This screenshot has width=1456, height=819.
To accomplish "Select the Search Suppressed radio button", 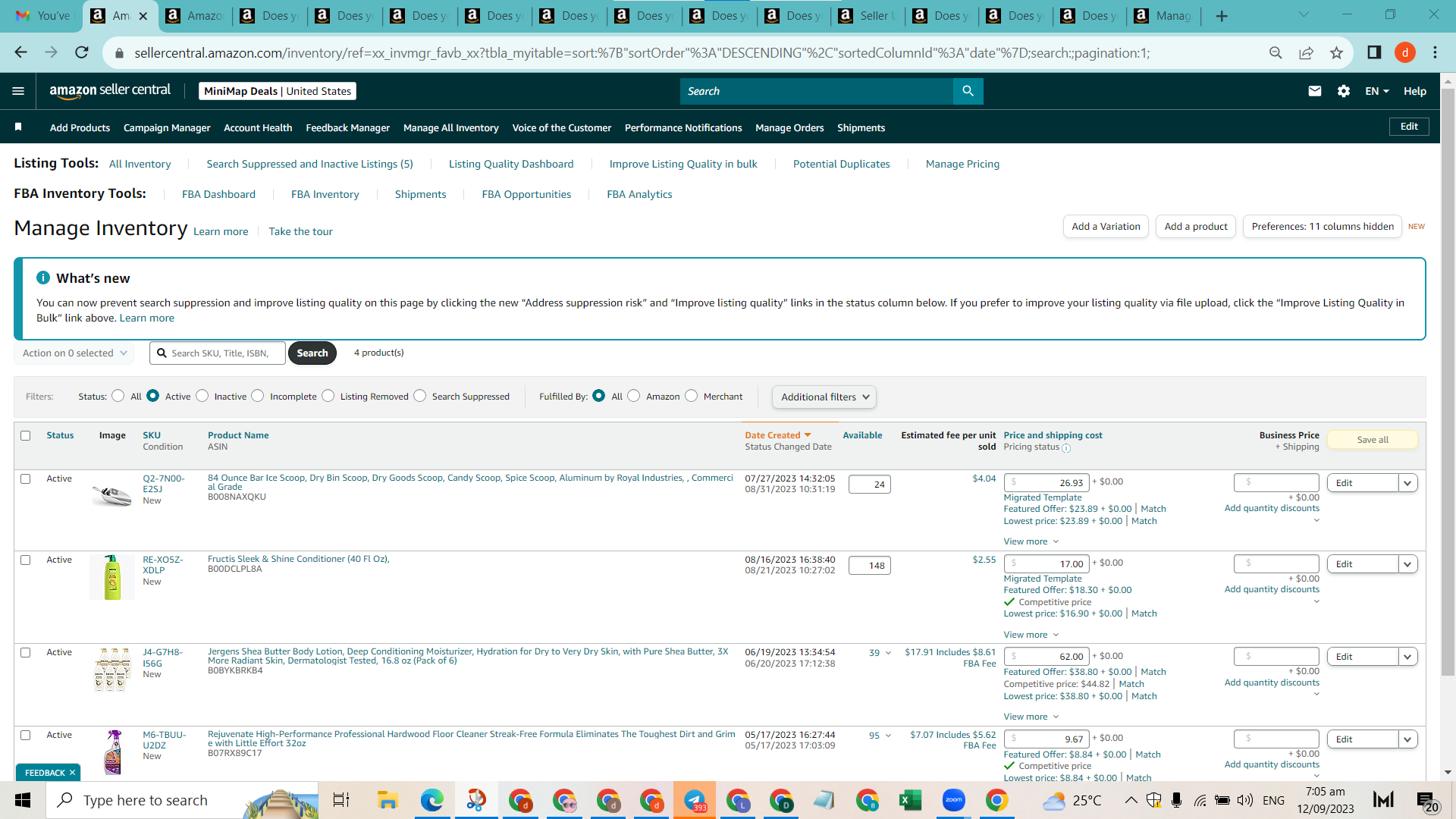I will [x=419, y=396].
